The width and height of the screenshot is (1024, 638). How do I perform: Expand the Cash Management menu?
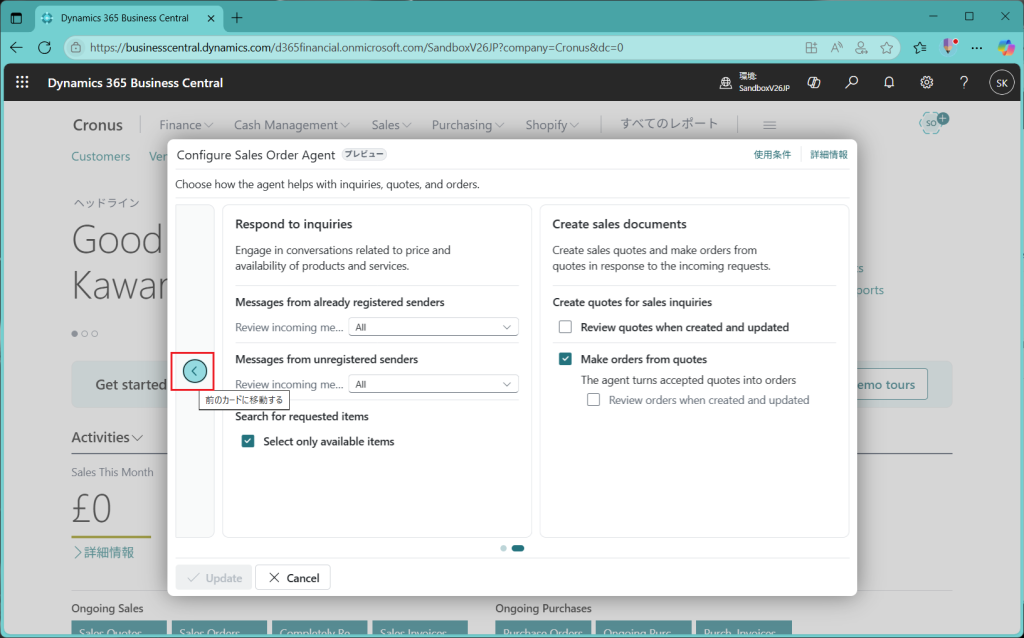[x=292, y=125]
